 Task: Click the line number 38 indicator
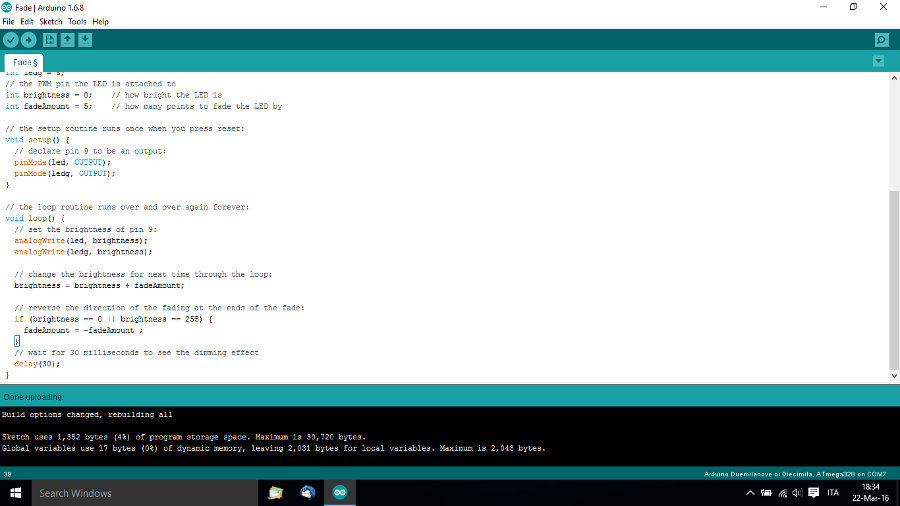click(7, 474)
